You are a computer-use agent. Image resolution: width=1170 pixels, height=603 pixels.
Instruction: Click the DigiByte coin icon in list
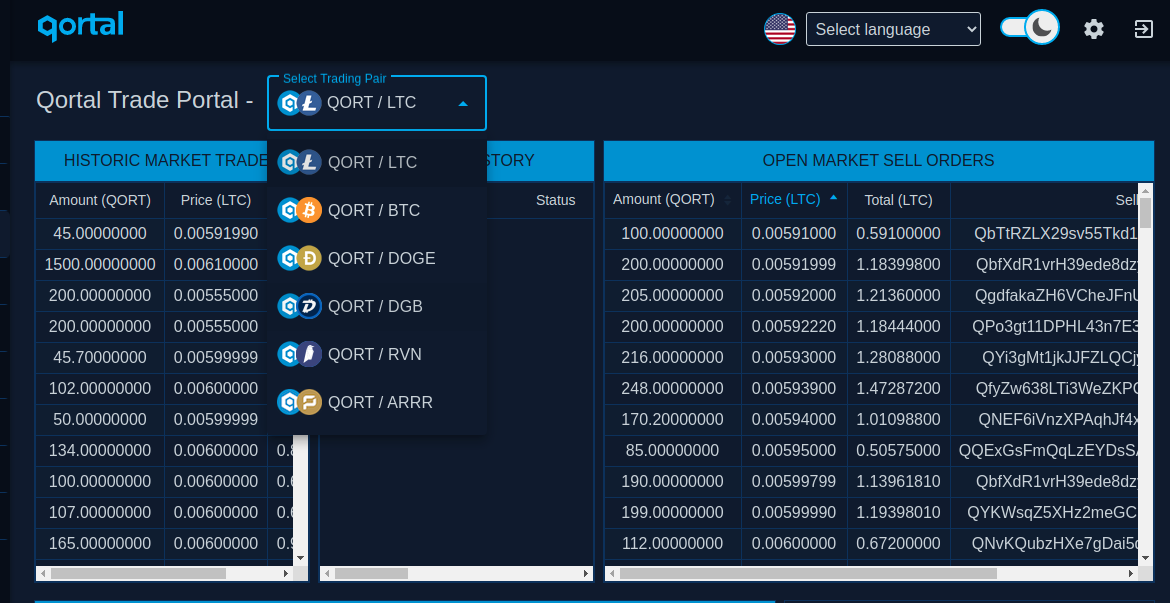pyautogui.click(x=309, y=306)
